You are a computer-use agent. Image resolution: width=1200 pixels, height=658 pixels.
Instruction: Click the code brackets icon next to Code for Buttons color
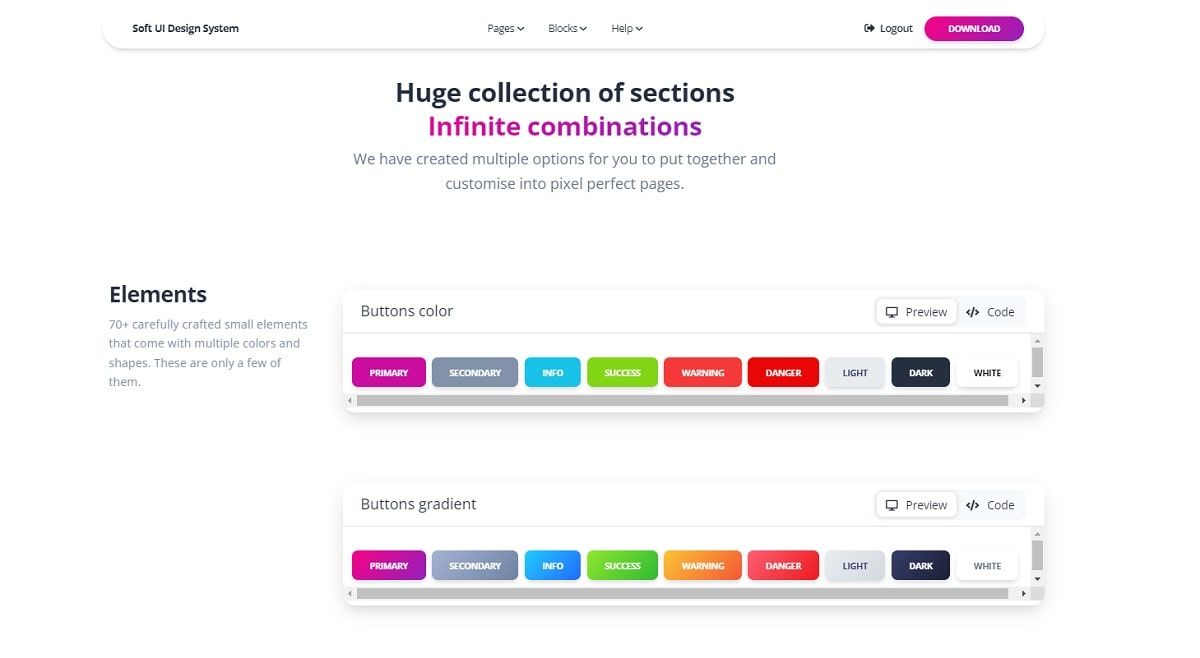tap(971, 311)
